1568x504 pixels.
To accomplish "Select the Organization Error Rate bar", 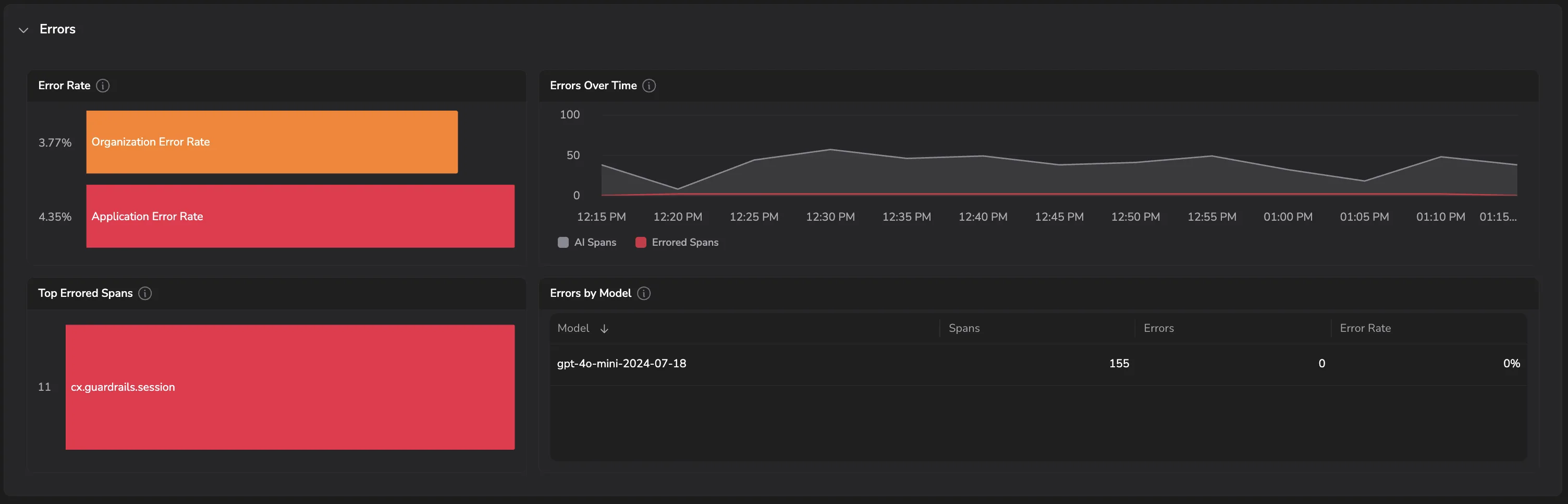I will pos(272,142).
